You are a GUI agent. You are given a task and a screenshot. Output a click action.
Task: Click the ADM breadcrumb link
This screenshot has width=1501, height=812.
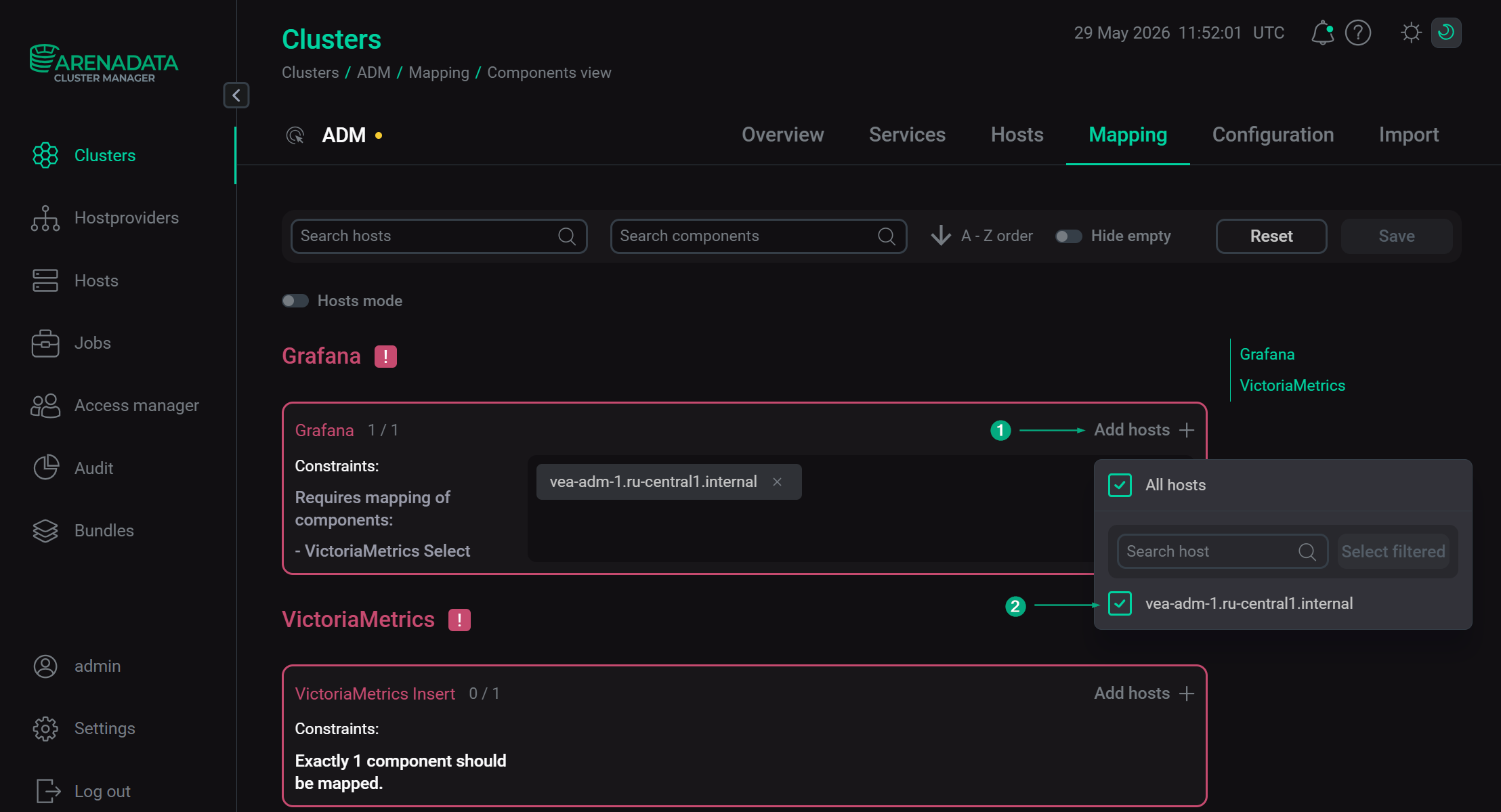(x=374, y=72)
